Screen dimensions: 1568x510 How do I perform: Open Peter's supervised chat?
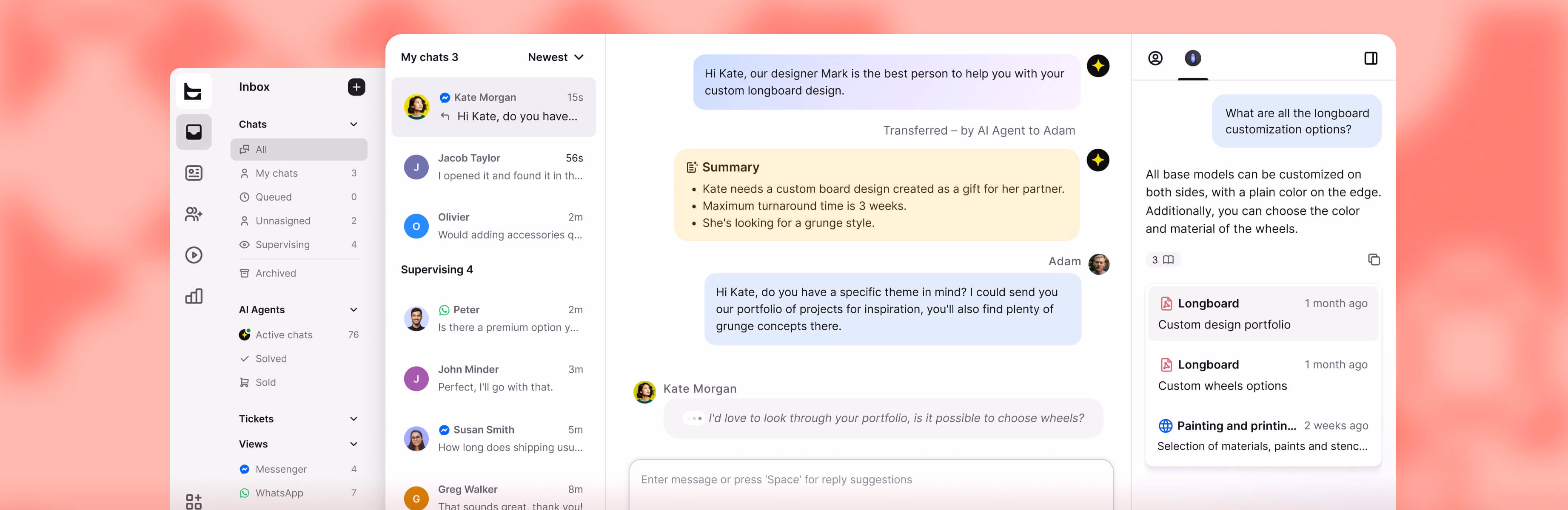pos(493,318)
